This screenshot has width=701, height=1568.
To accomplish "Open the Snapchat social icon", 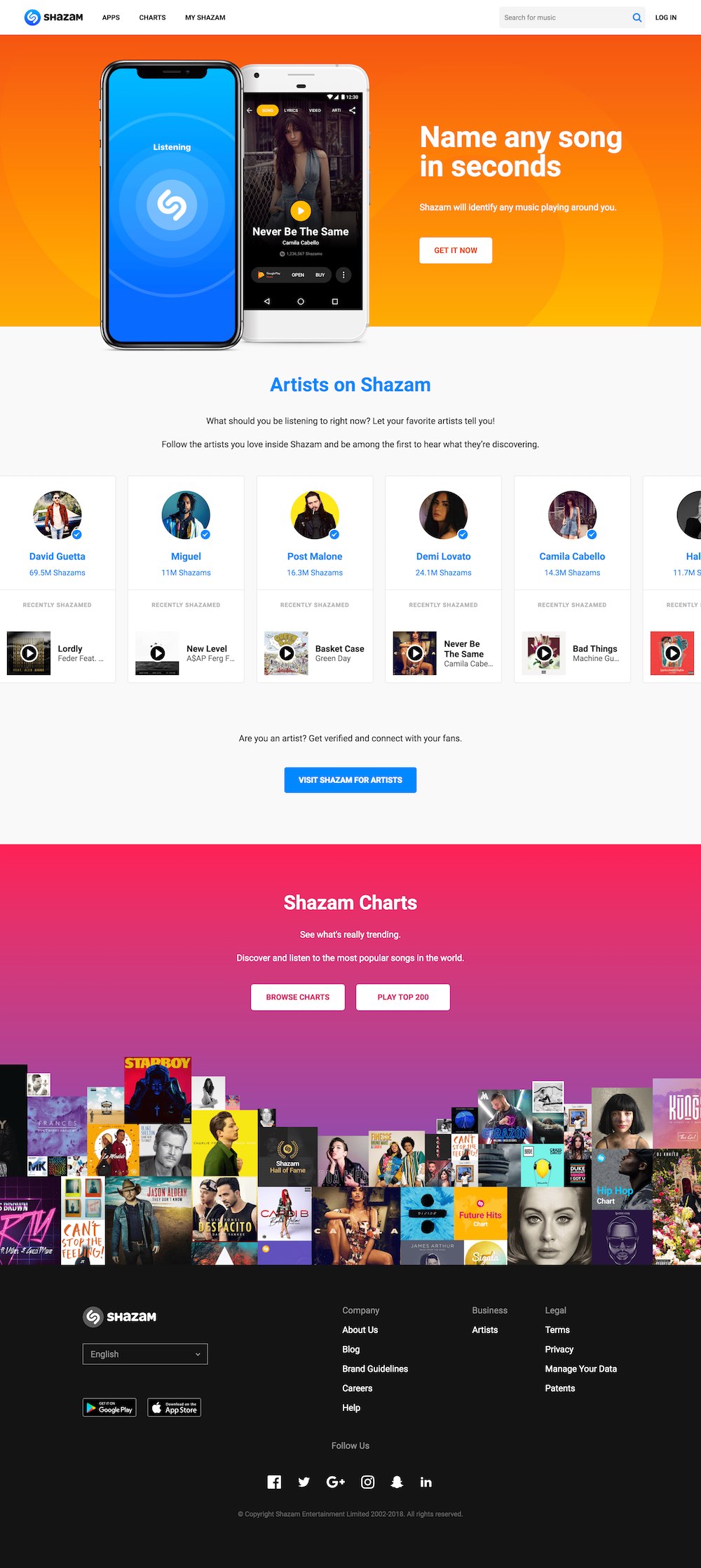I will tap(397, 1482).
